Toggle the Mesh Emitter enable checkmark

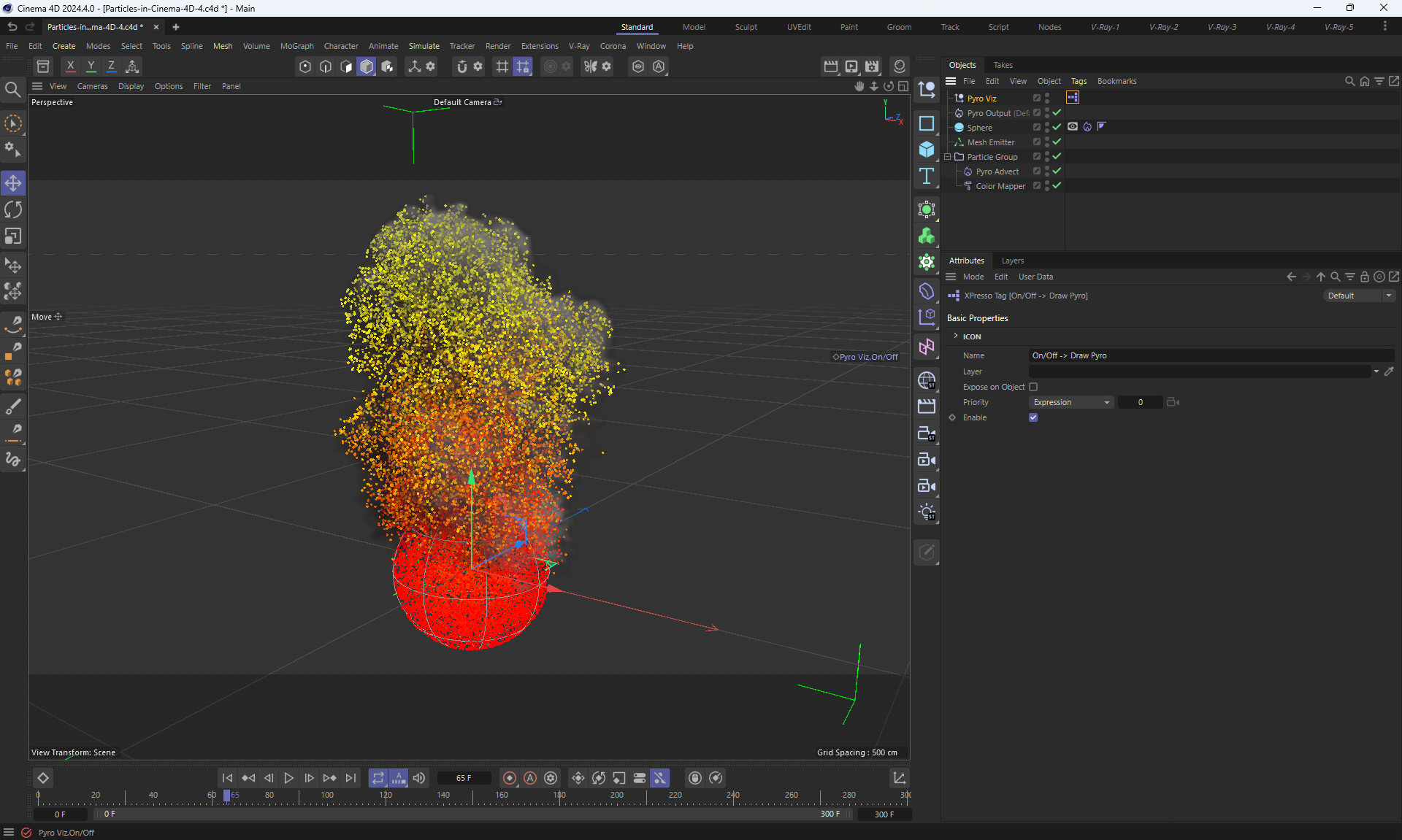tap(1057, 142)
